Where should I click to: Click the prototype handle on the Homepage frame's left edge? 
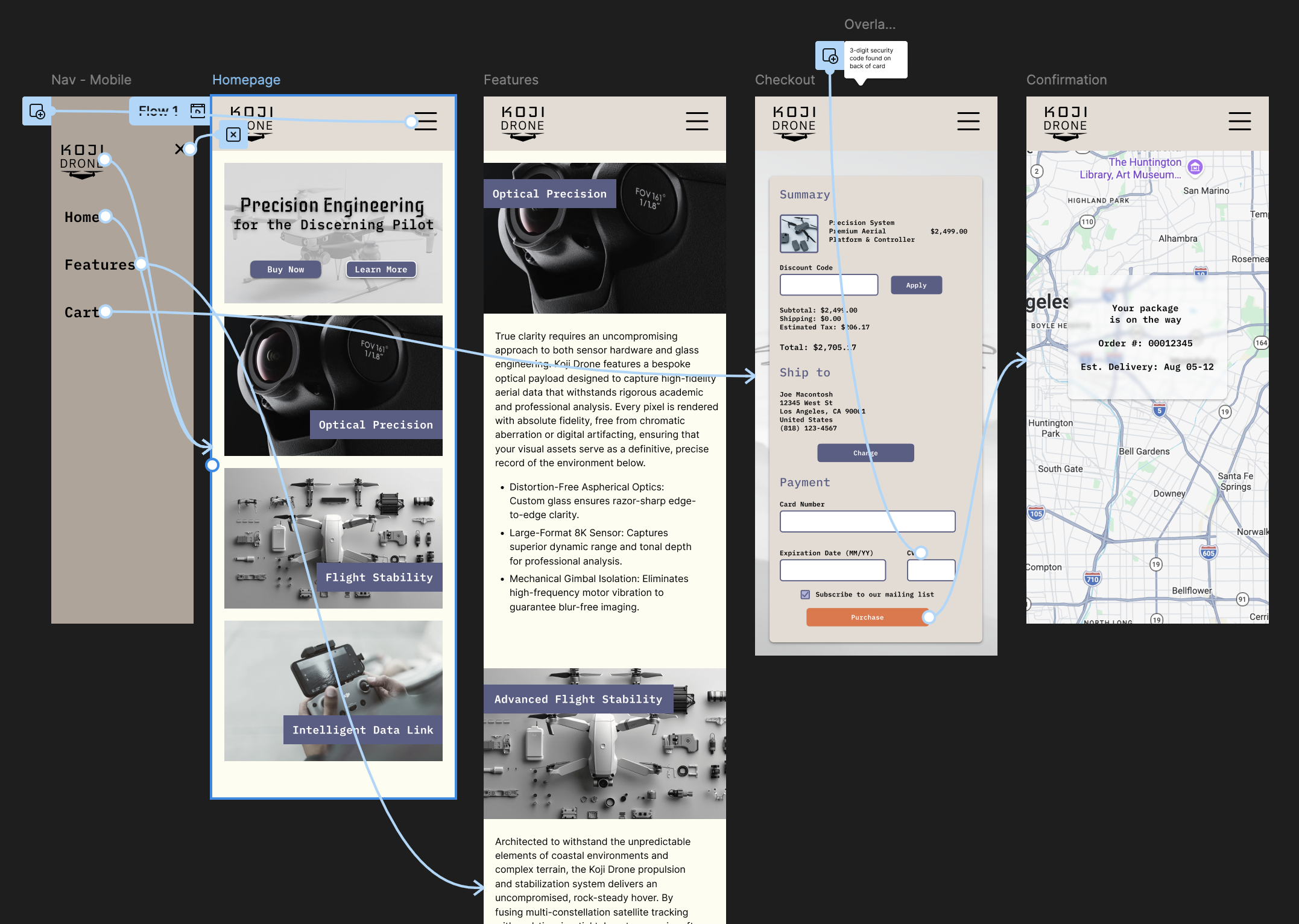[212, 465]
